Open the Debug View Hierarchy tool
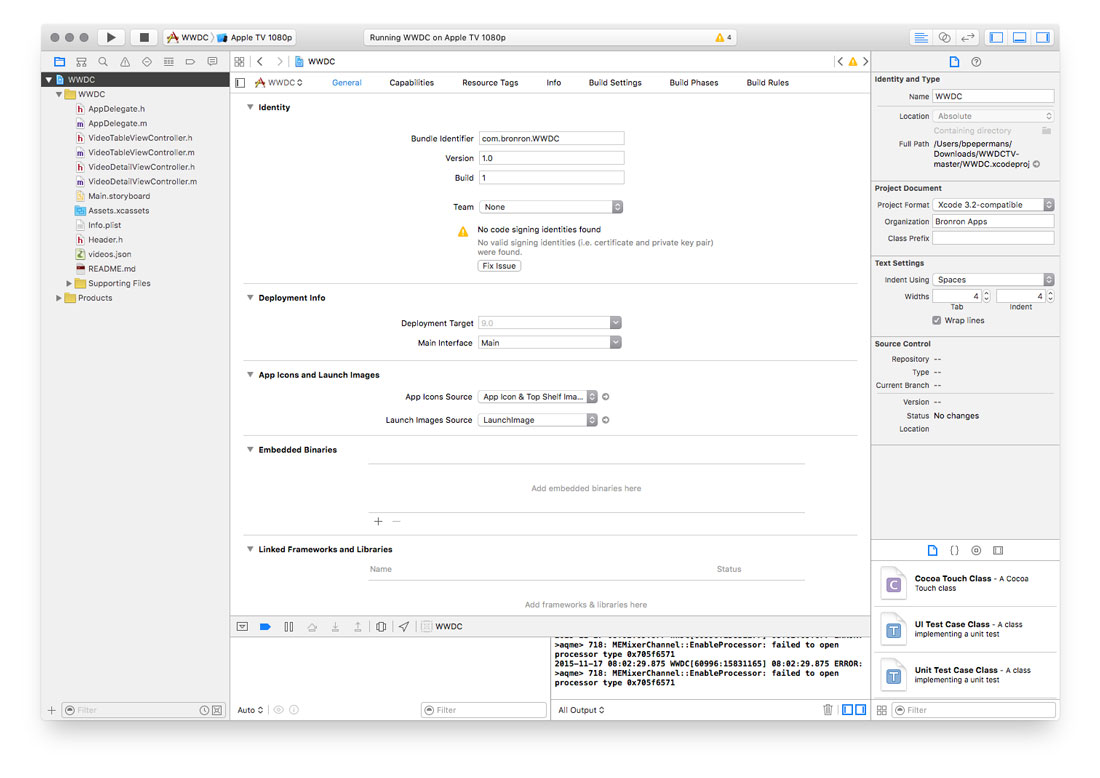This screenshot has height=778, width=1100. (x=381, y=626)
